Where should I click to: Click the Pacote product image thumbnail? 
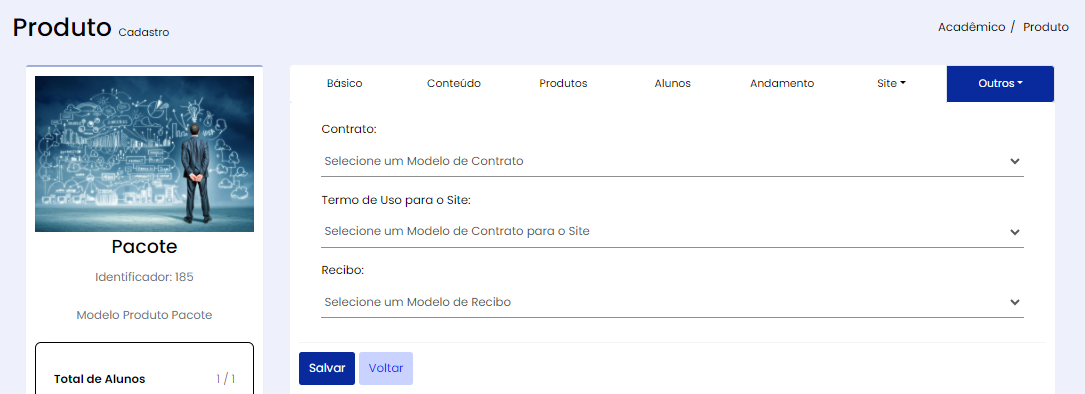pos(145,154)
